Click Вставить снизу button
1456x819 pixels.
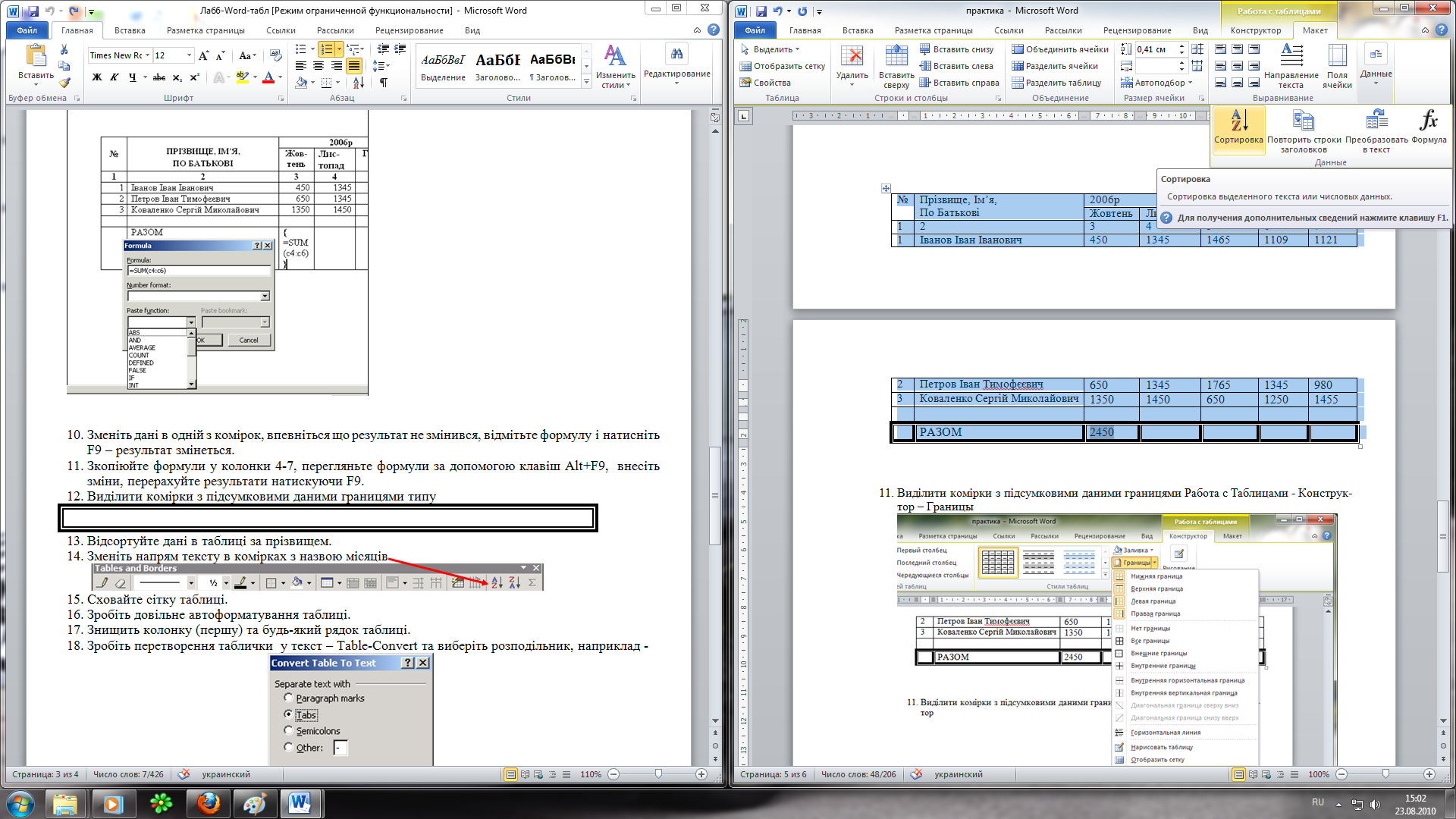tap(956, 49)
